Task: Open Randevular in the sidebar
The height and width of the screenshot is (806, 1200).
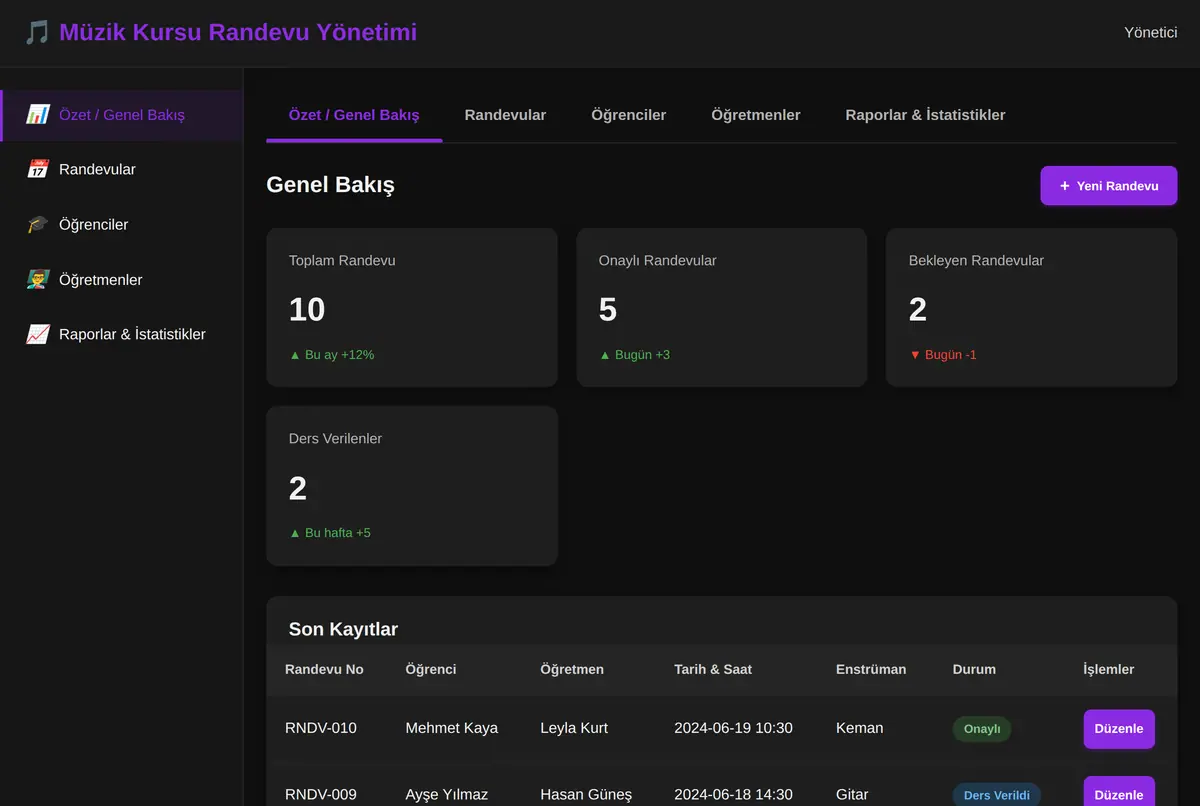Action: pos(121,170)
